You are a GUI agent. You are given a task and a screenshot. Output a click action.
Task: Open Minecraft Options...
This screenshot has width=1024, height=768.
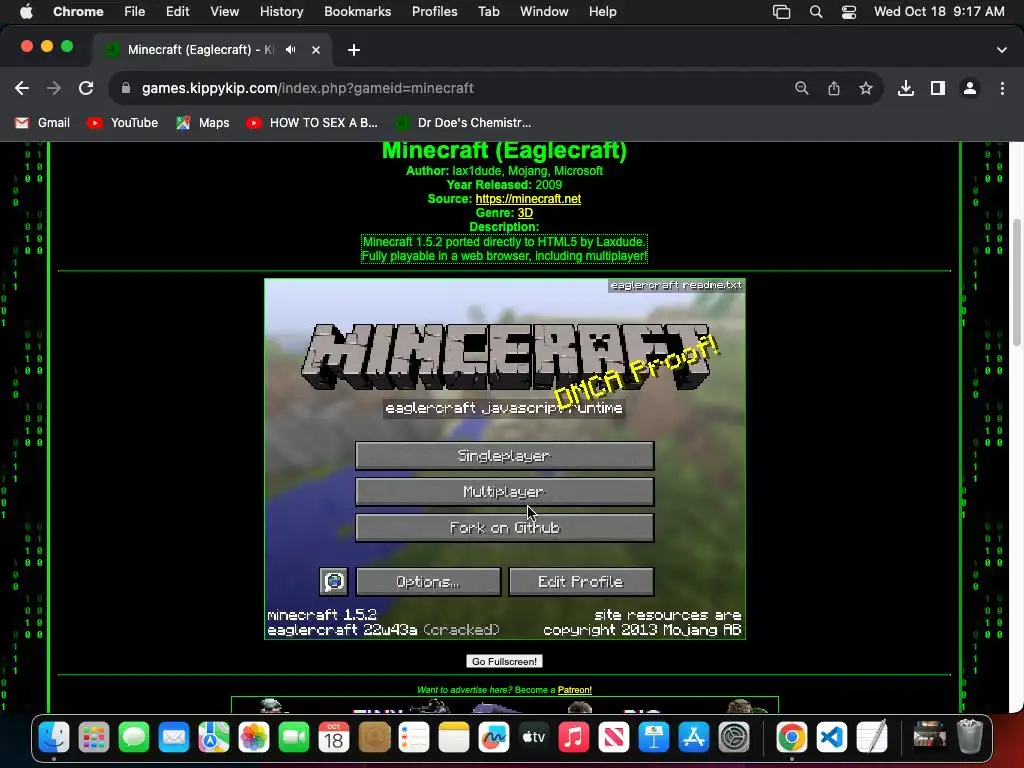point(428,581)
